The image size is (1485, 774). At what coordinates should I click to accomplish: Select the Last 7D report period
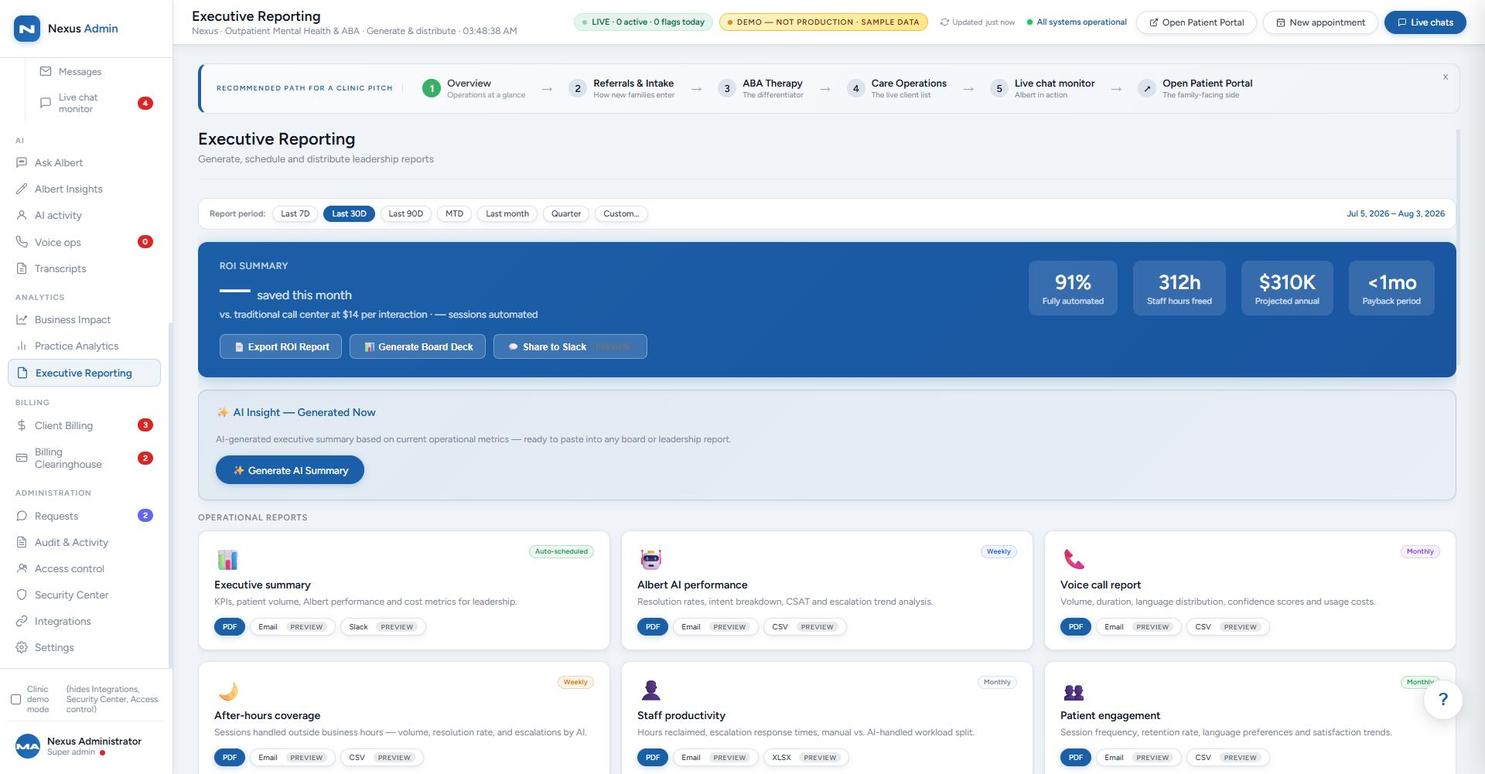click(x=295, y=214)
